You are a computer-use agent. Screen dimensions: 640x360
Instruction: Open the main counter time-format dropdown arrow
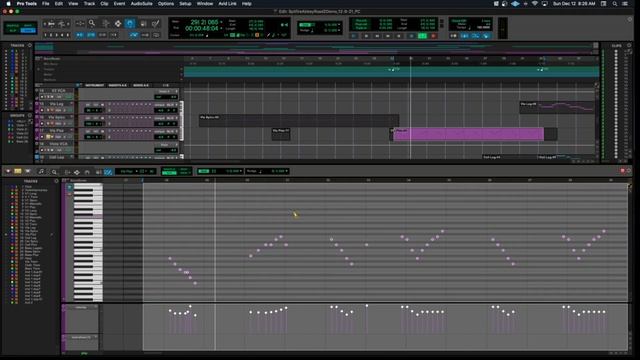[x=221, y=22]
